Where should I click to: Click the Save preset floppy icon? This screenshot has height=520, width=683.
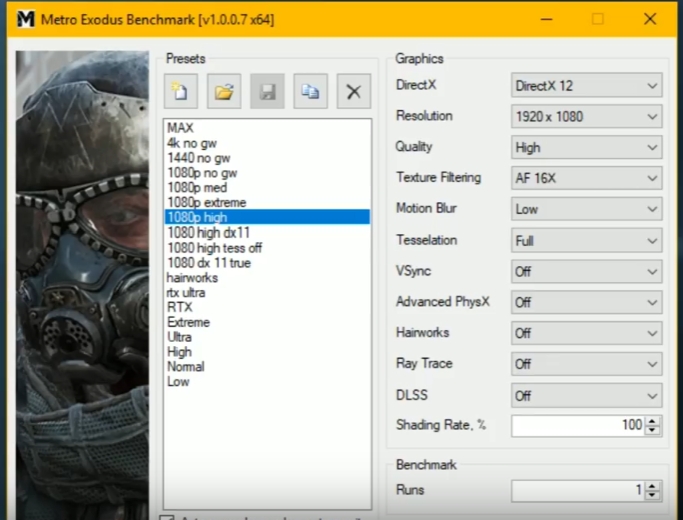point(267,91)
